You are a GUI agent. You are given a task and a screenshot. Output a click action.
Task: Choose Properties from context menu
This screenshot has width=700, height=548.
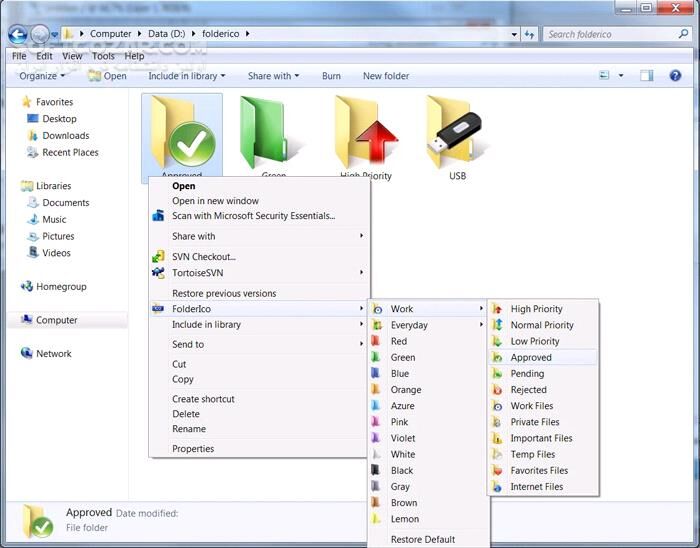193,449
